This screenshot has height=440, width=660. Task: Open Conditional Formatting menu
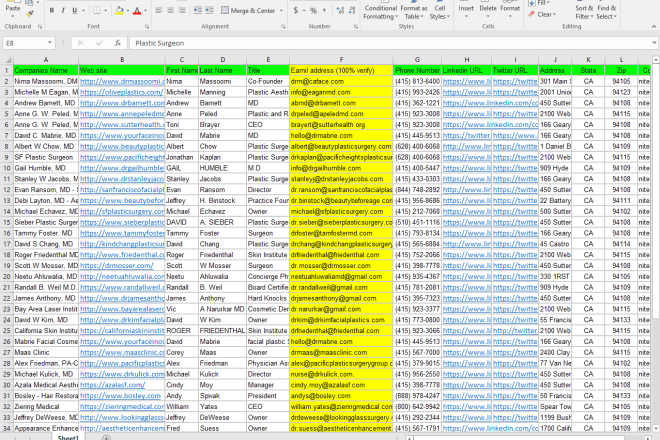click(381, 12)
